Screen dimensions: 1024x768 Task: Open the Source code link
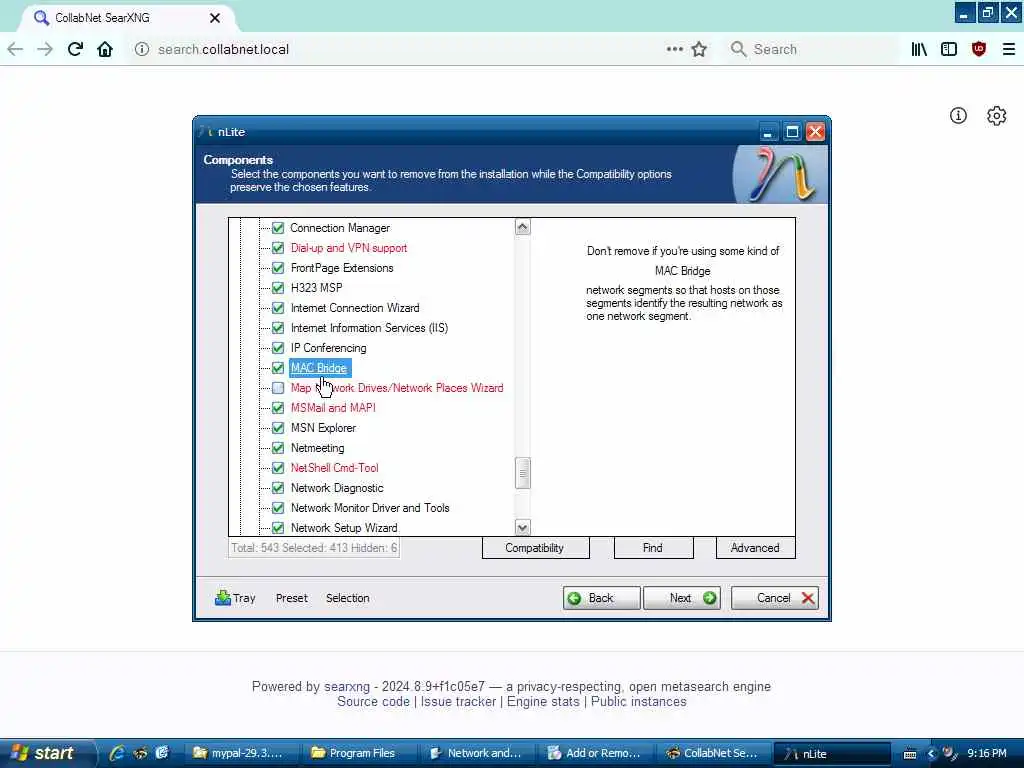pyautogui.click(x=373, y=701)
